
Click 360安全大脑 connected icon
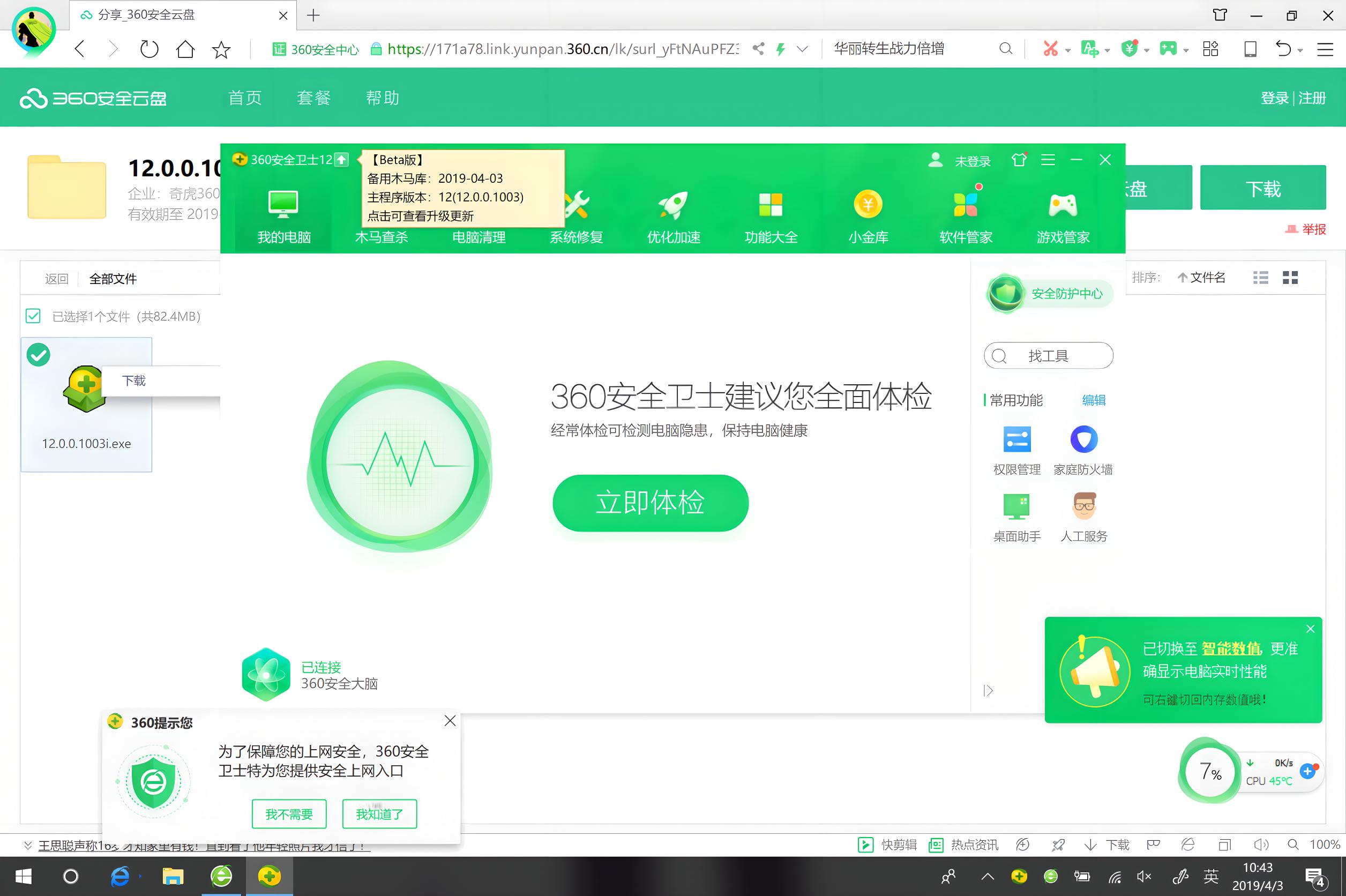tap(266, 675)
